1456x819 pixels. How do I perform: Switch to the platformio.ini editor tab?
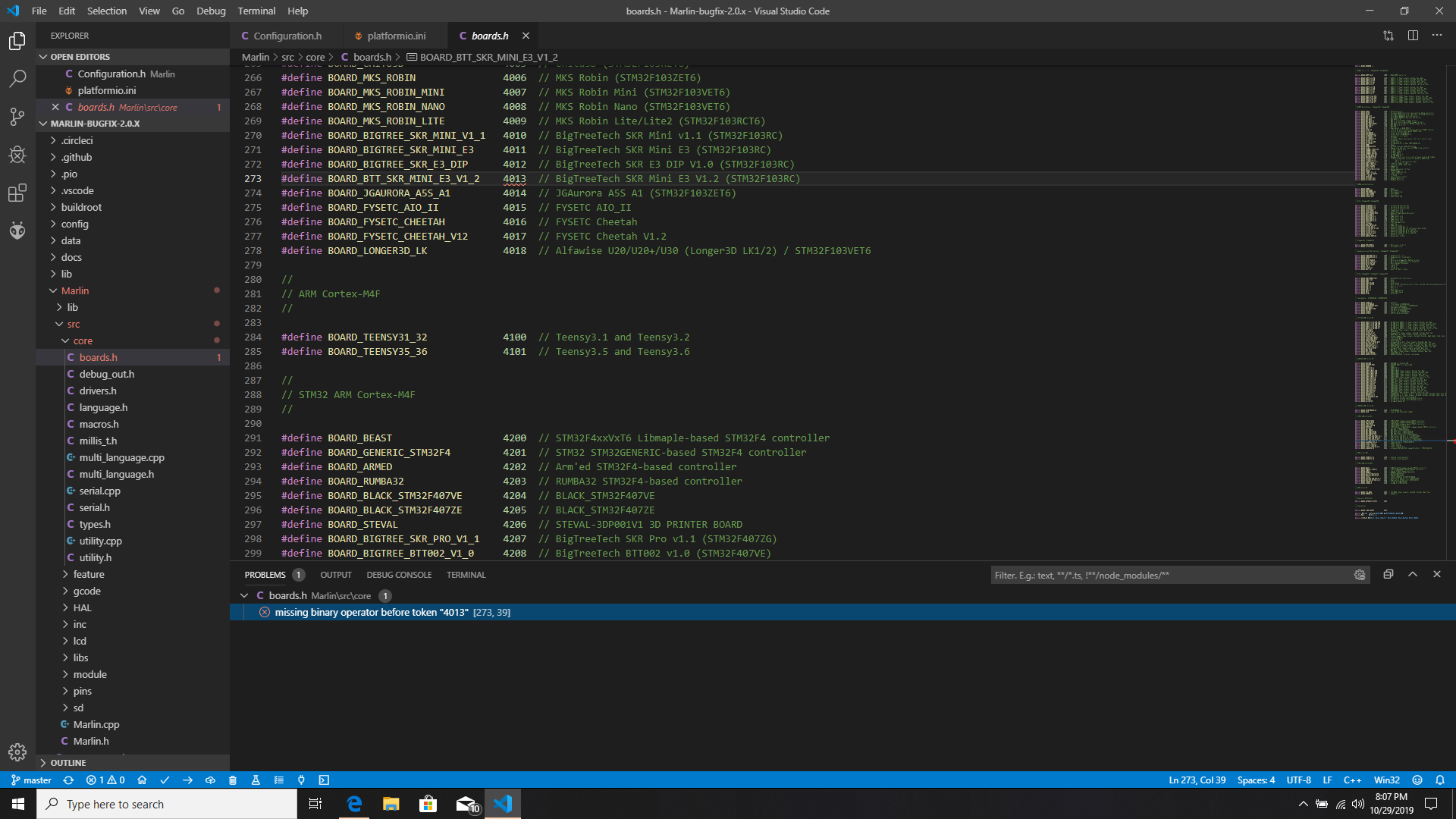tap(396, 36)
